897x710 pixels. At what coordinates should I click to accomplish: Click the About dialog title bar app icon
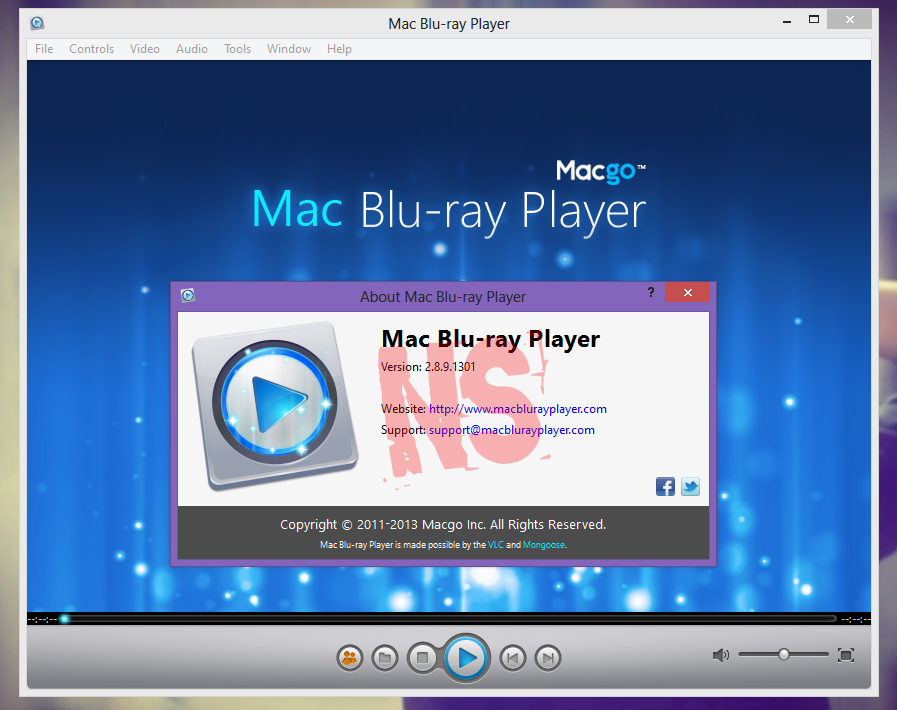pyautogui.click(x=188, y=295)
